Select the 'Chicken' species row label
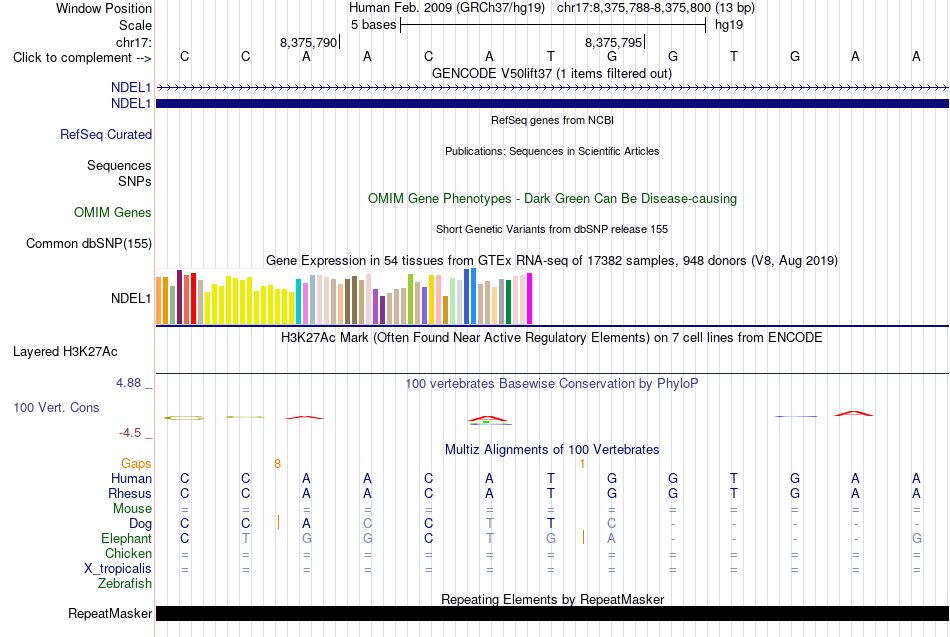Image resolution: width=950 pixels, height=637 pixels. (128, 553)
